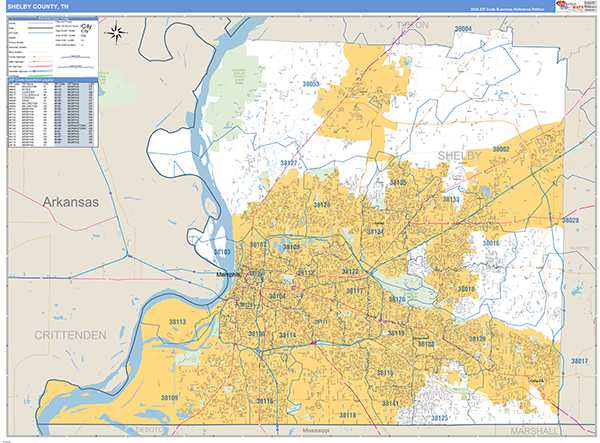Viewport: 600px width, 443px height.
Task: Click the ZIP code label 38139
Action: click(477, 339)
